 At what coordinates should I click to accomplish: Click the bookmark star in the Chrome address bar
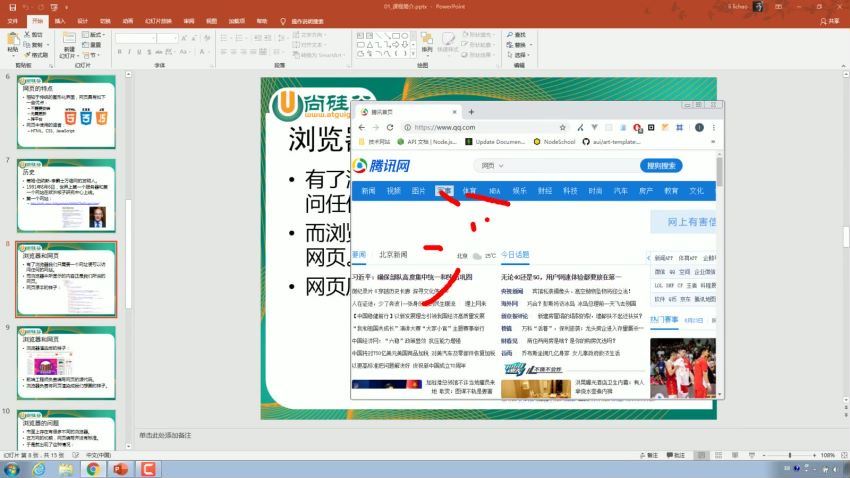coord(563,127)
